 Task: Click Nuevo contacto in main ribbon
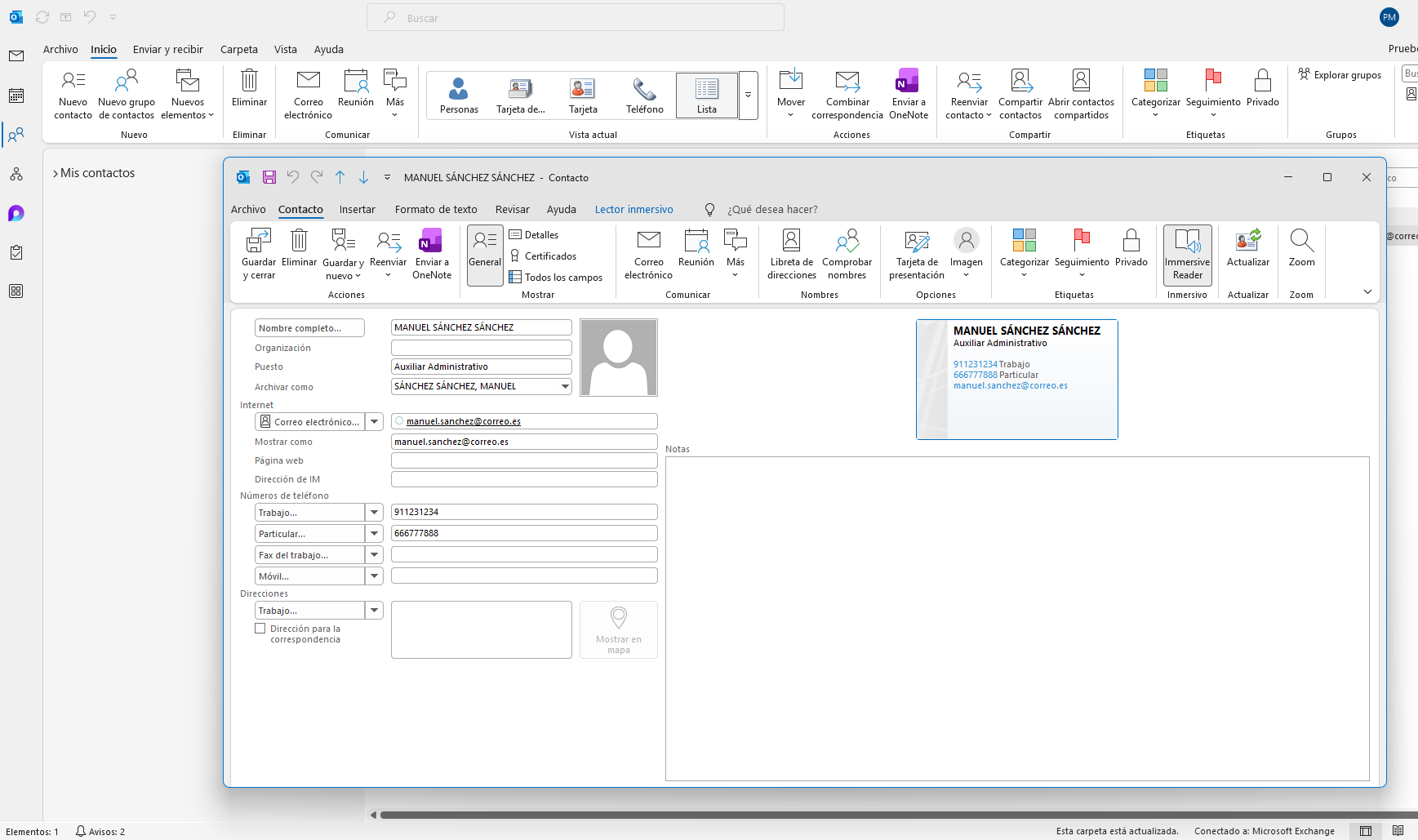click(73, 95)
